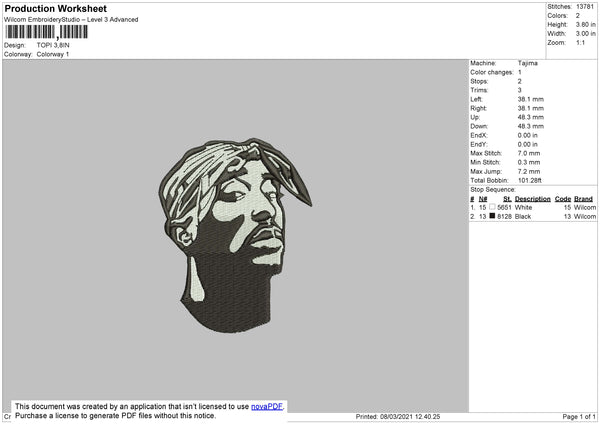
Task: Select the colorway value 'Colorway 1'
Action: [53, 54]
